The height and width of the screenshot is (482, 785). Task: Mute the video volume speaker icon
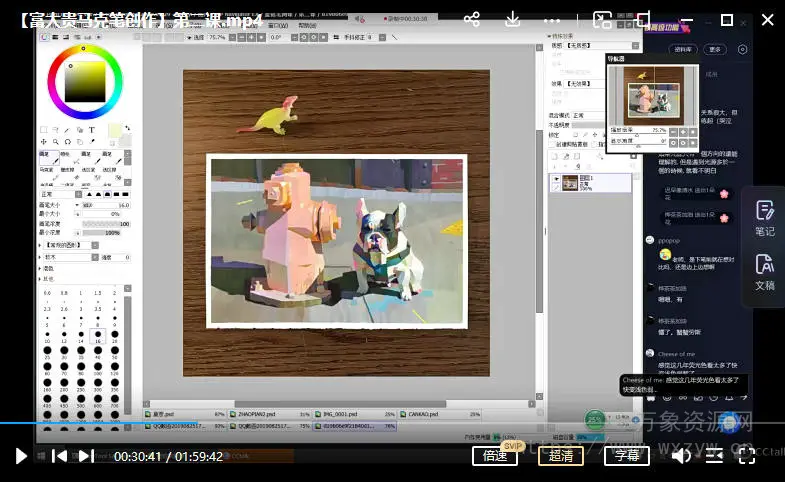pos(679,456)
